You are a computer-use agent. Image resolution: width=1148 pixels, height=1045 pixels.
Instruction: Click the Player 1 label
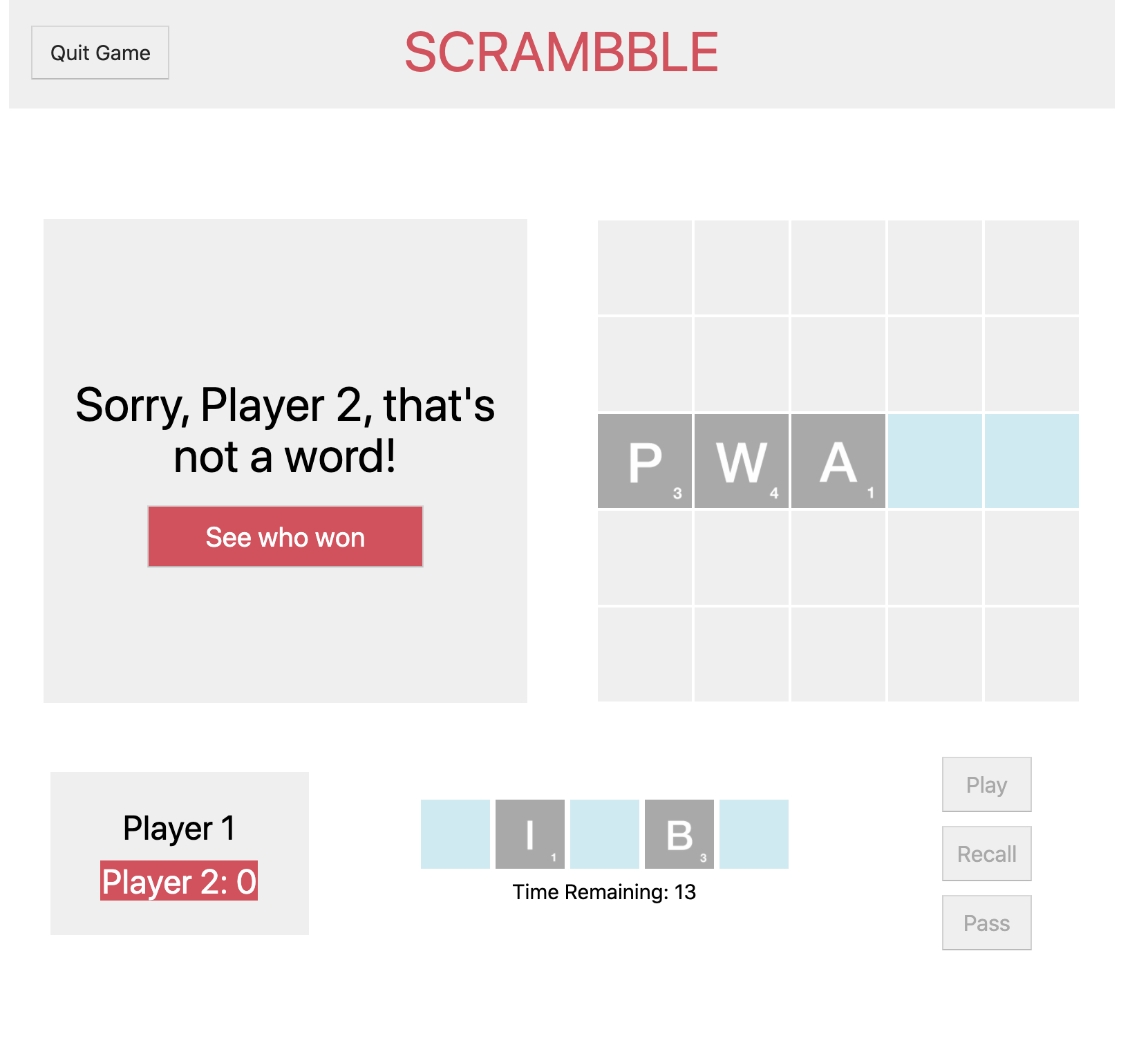pos(179,828)
